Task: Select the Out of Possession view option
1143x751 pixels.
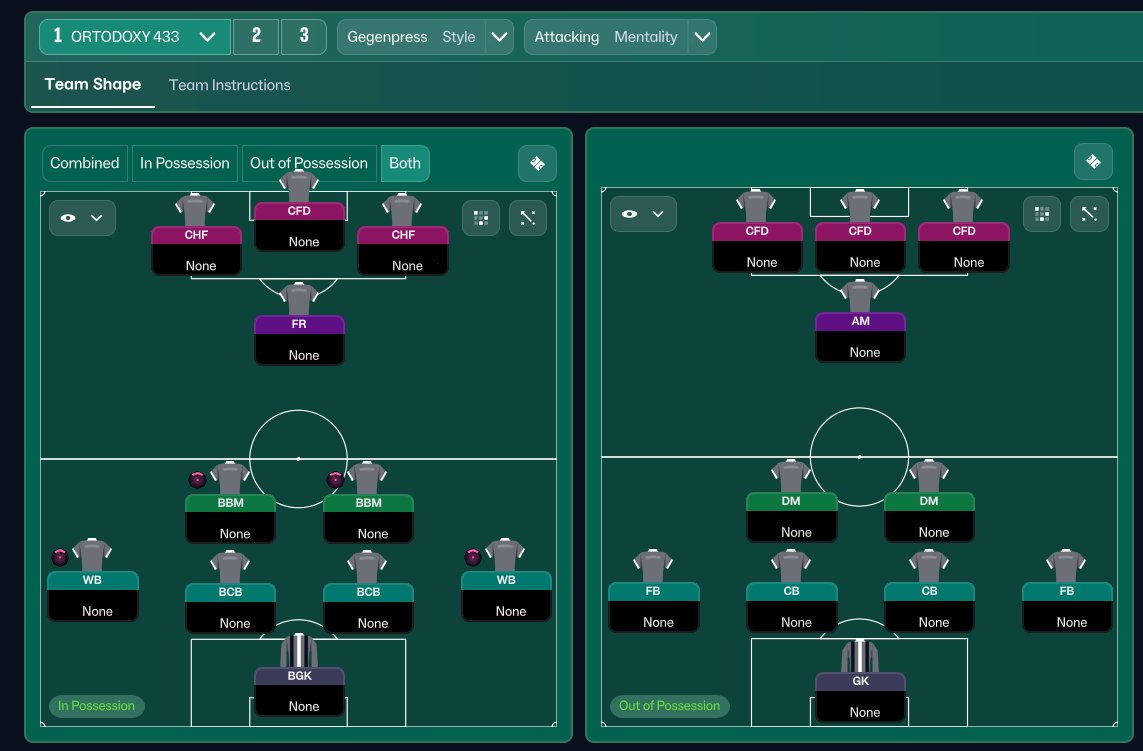Action: (x=308, y=163)
